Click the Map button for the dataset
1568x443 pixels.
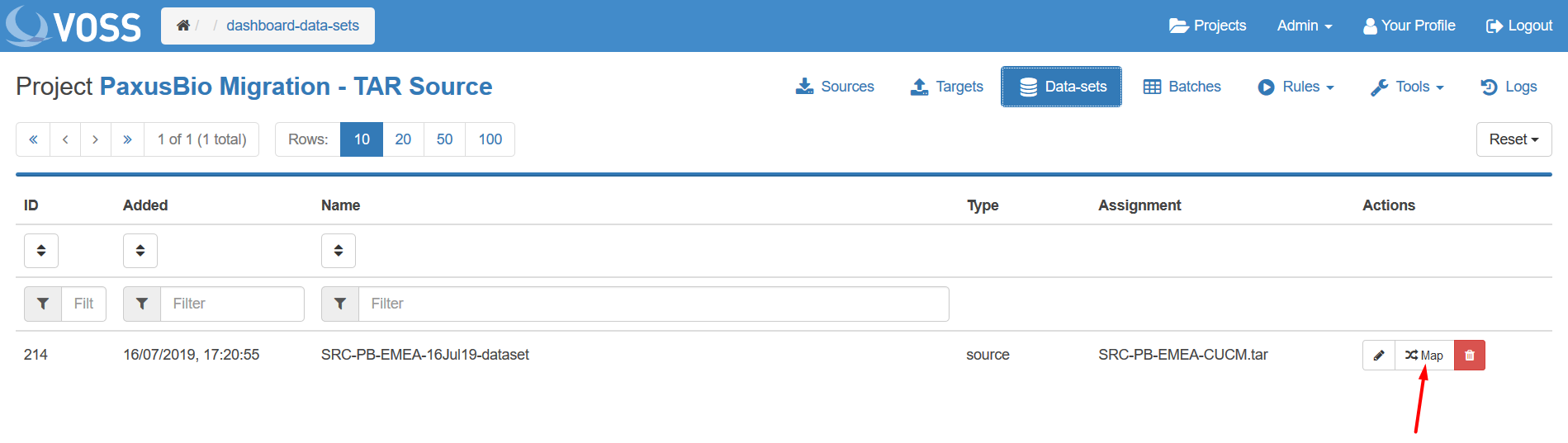[1424, 356]
